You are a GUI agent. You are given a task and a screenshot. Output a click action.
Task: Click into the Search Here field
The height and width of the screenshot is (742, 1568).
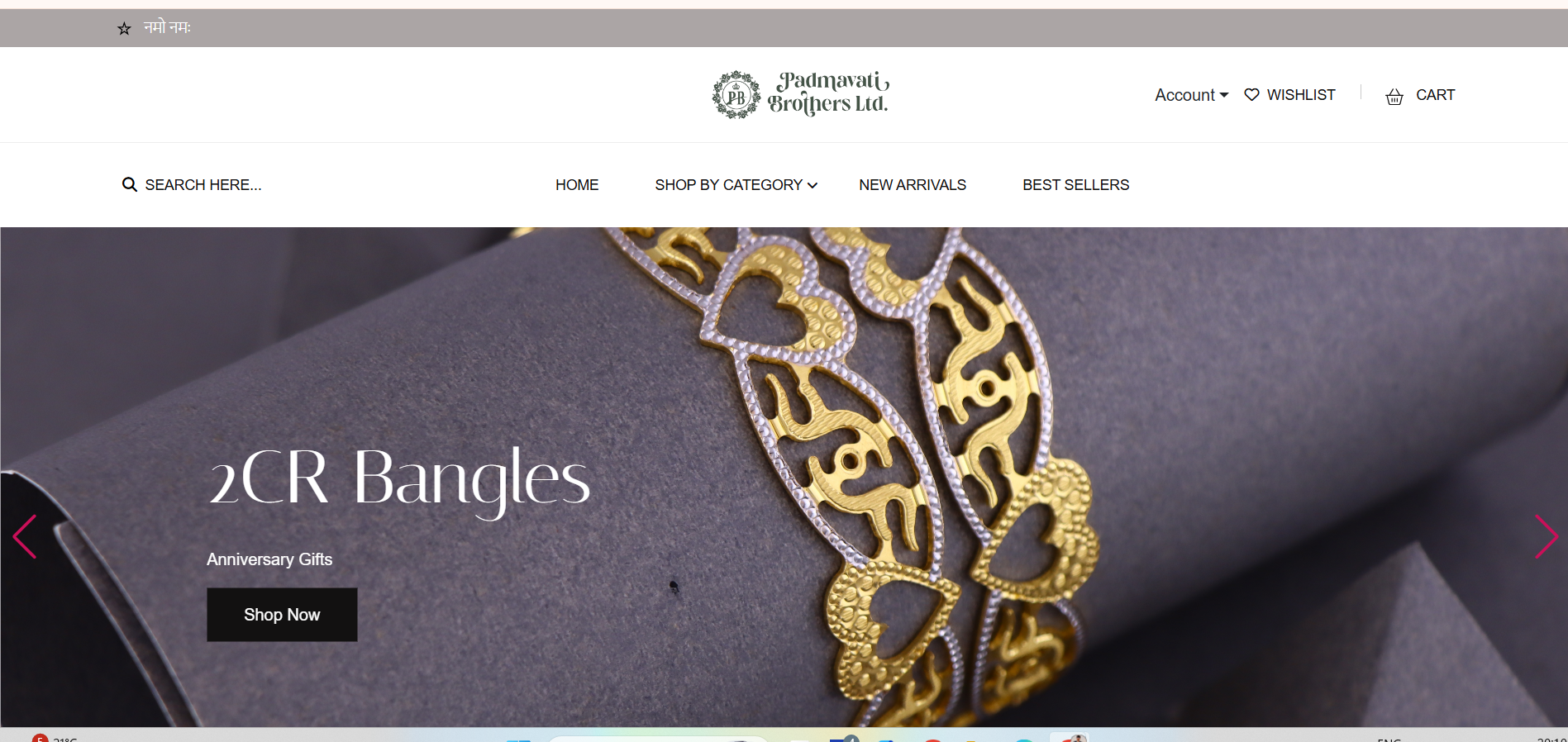tap(203, 185)
